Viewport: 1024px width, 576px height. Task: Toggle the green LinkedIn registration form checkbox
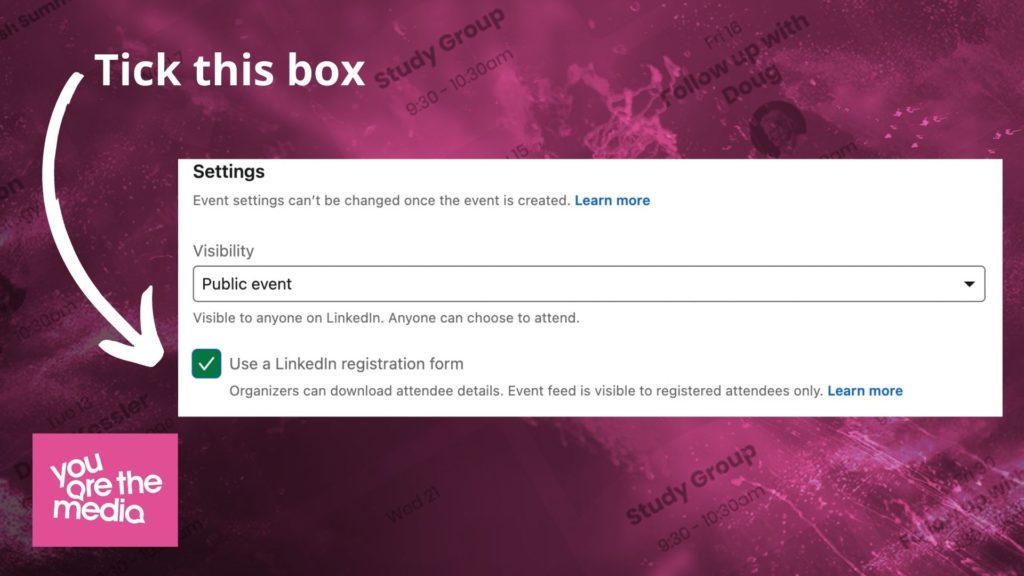[x=206, y=364]
